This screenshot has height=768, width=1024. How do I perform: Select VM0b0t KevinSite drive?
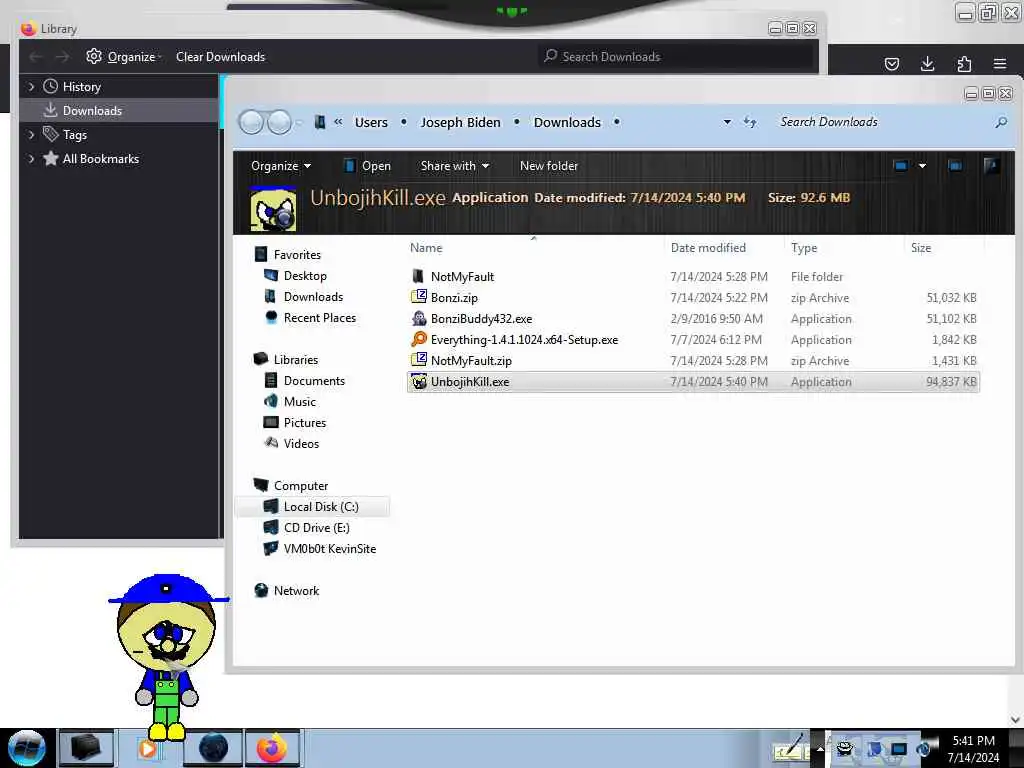[x=330, y=549]
